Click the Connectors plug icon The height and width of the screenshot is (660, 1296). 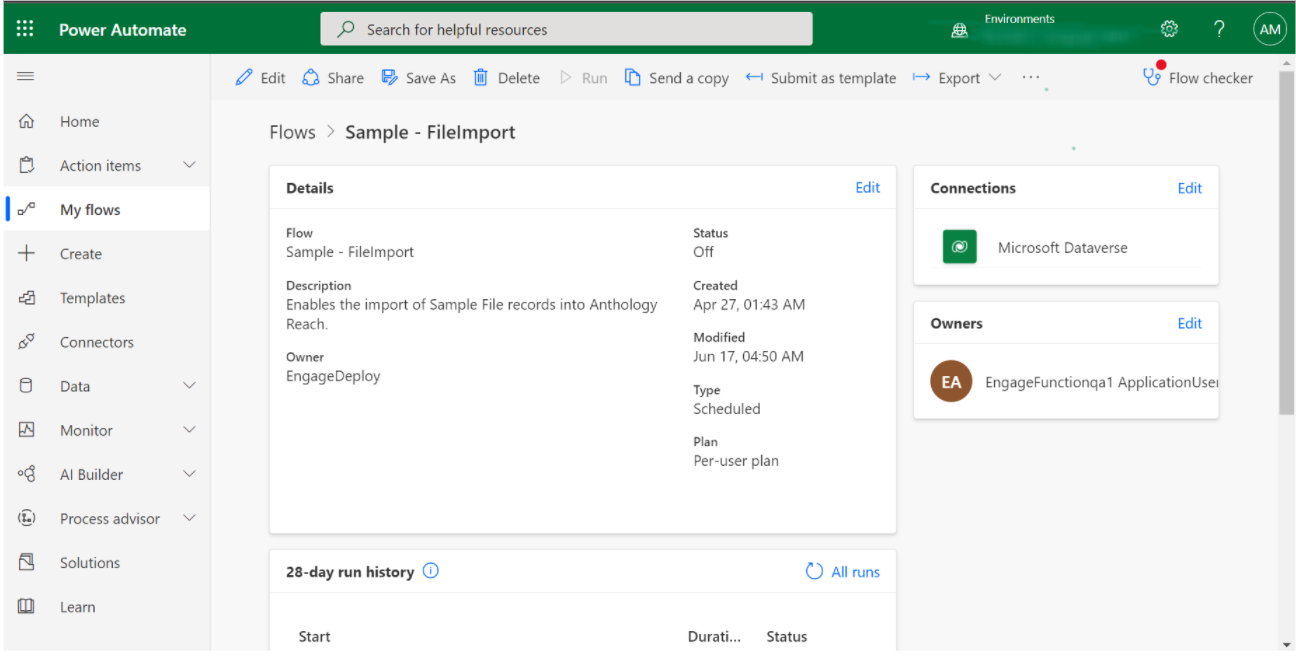pos(27,341)
